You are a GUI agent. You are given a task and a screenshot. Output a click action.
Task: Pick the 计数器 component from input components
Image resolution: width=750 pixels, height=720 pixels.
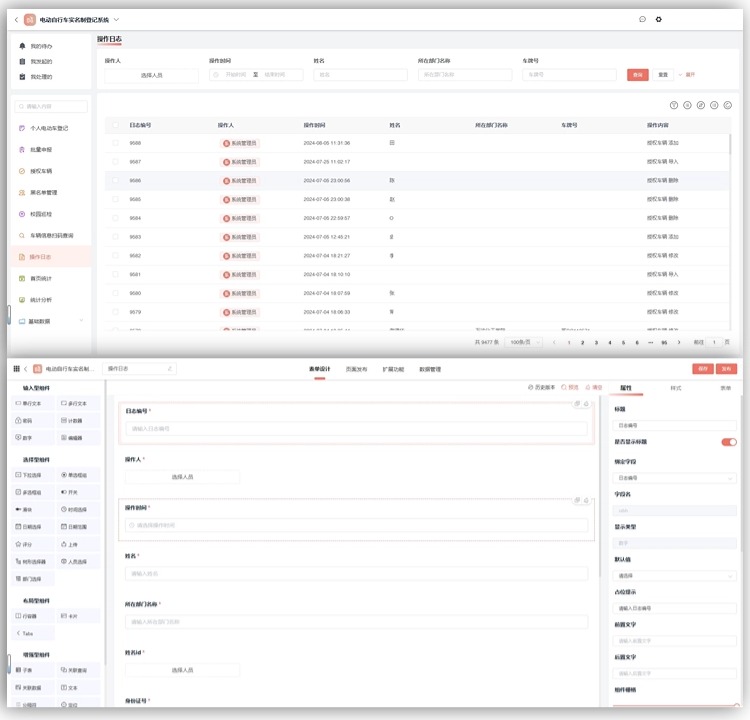point(78,420)
